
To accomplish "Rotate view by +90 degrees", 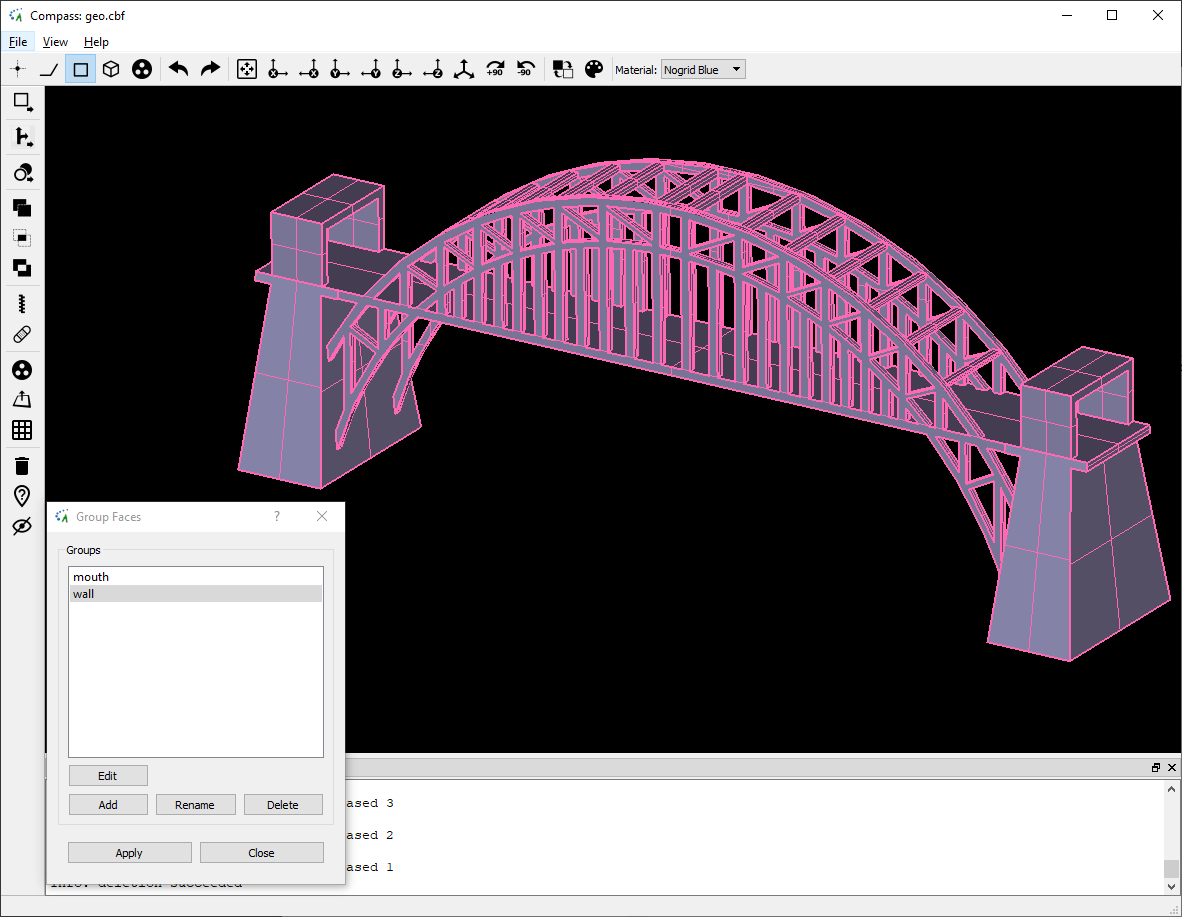I will click(x=495, y=69).
